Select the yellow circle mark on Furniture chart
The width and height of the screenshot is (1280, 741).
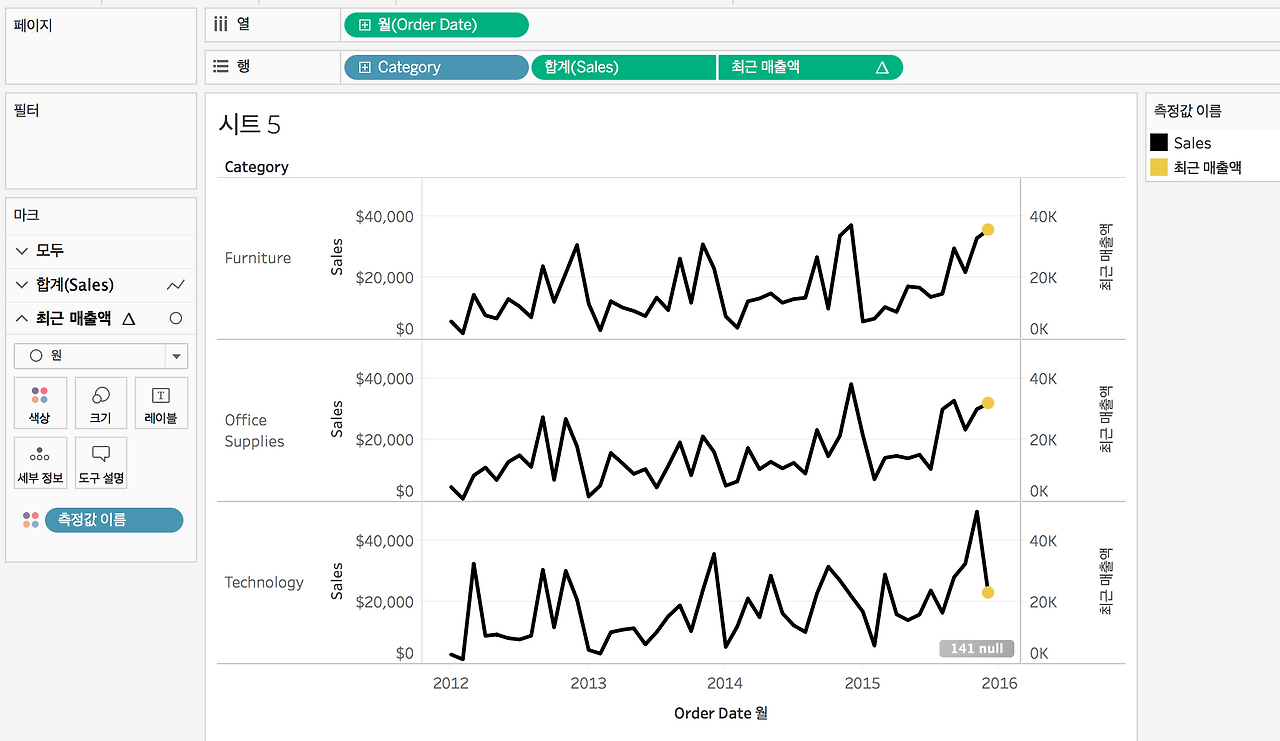coord(988,230)
